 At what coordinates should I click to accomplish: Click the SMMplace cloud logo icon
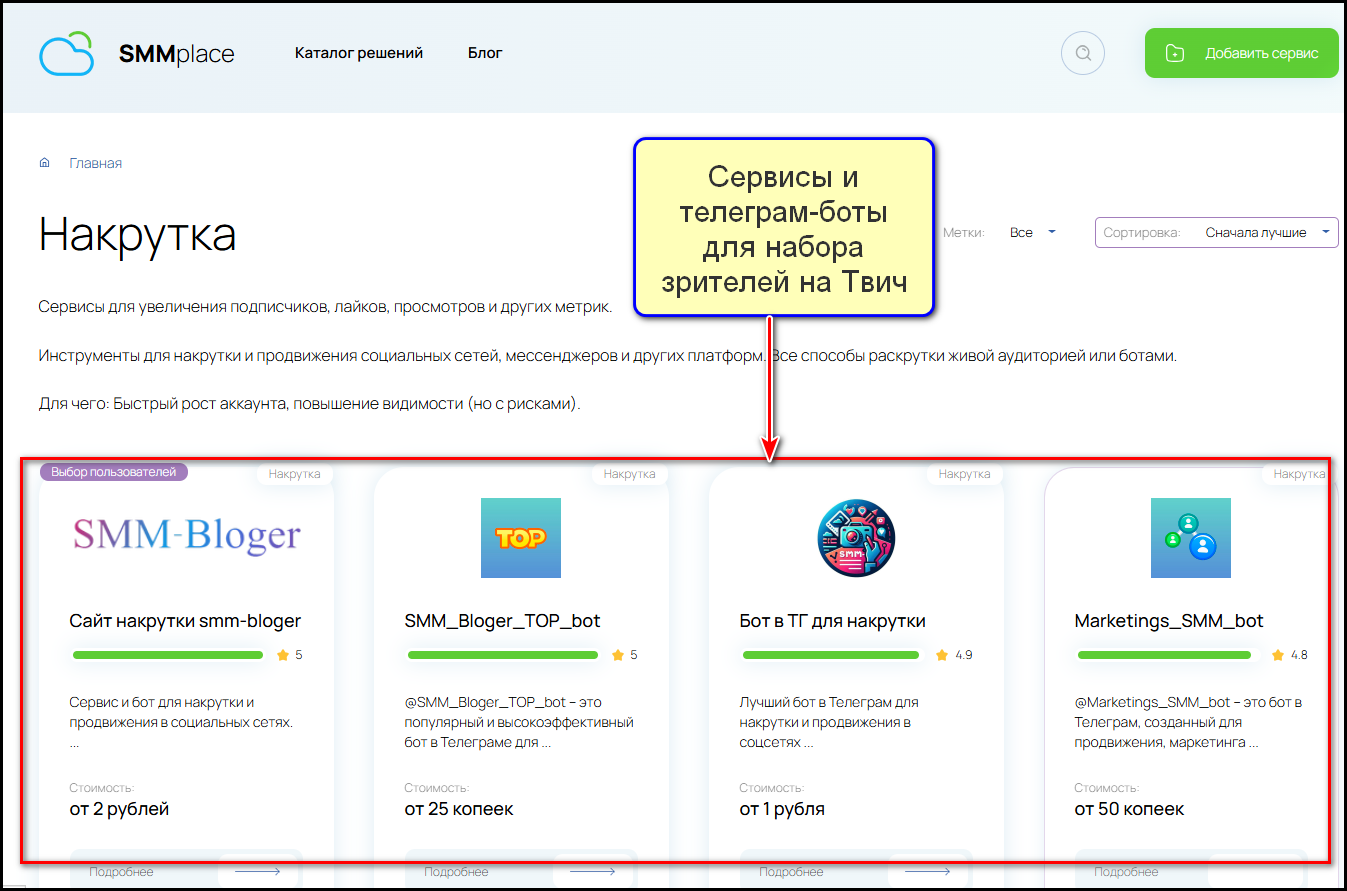pos(66,54)
